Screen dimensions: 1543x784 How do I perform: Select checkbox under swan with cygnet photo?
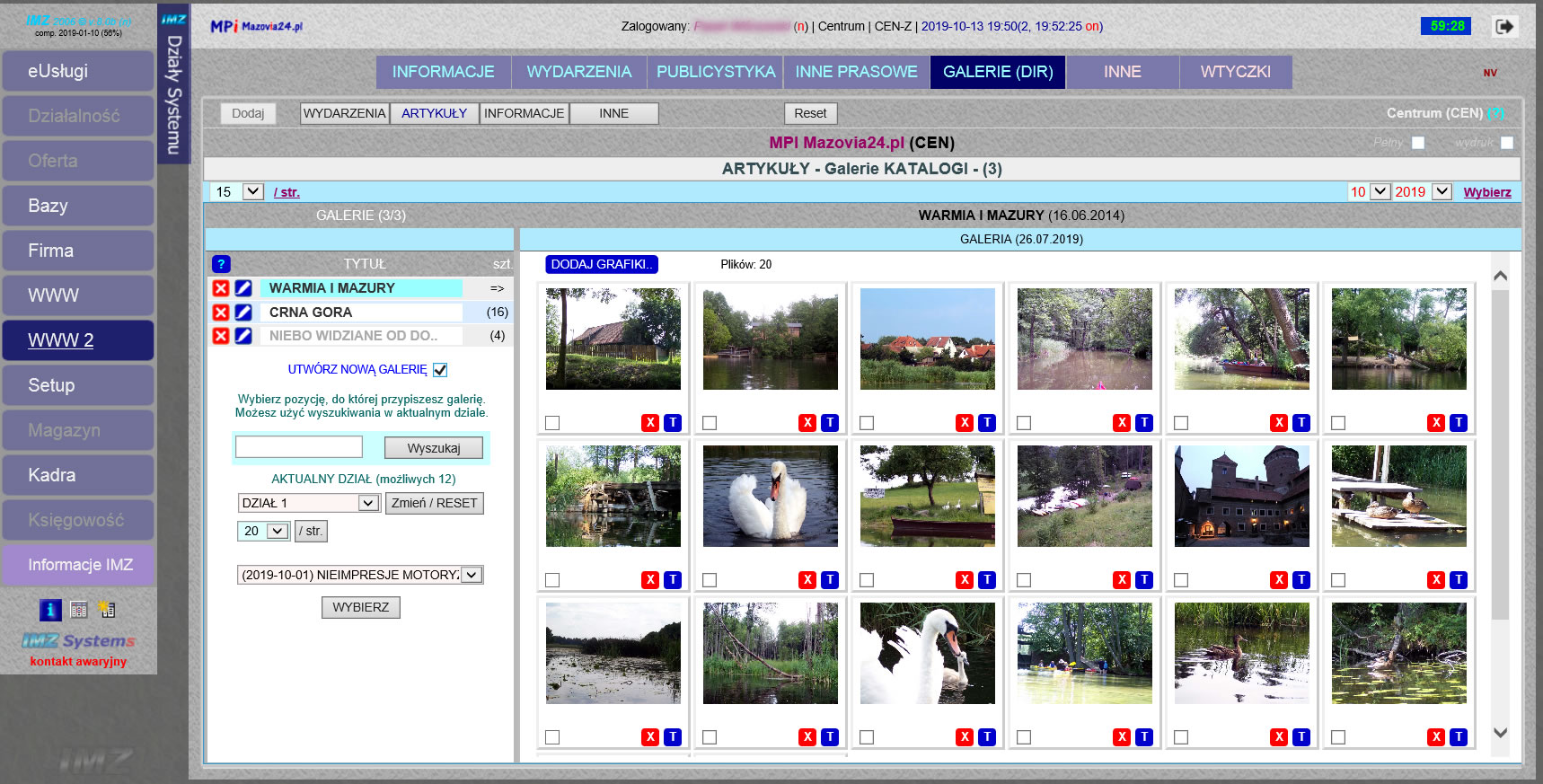tap(867, 737)
